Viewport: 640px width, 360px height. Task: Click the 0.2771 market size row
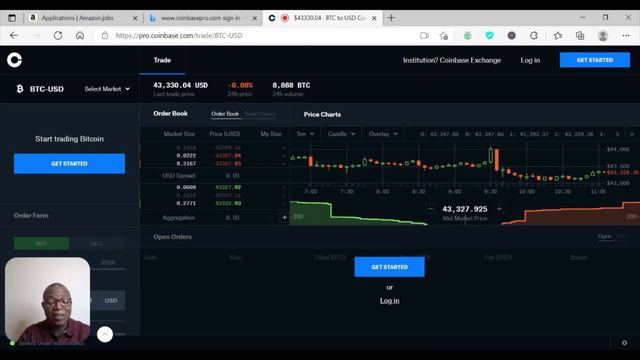[x=214, y=203]
